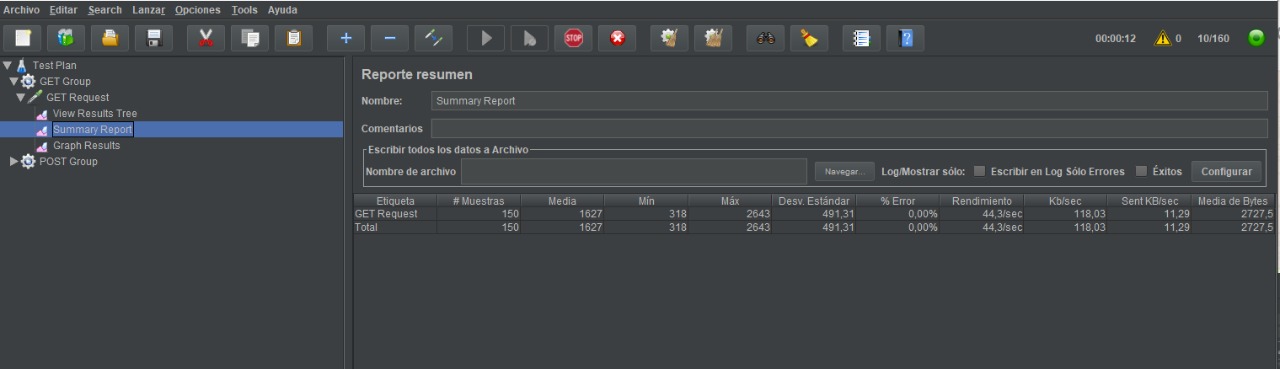
Task: Select View Results Tree in the tree
Action: click(x=94, y=113)
